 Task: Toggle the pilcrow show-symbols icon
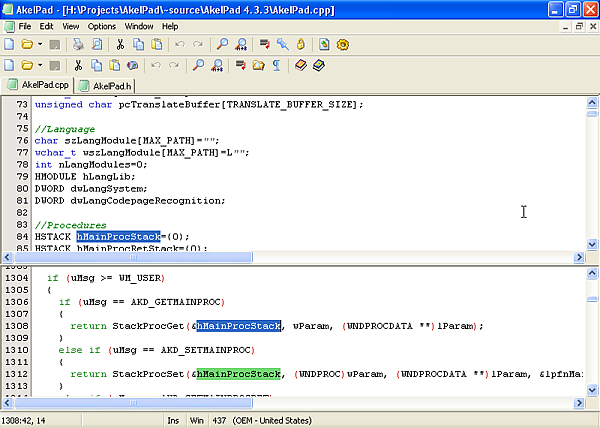(277, 65)
